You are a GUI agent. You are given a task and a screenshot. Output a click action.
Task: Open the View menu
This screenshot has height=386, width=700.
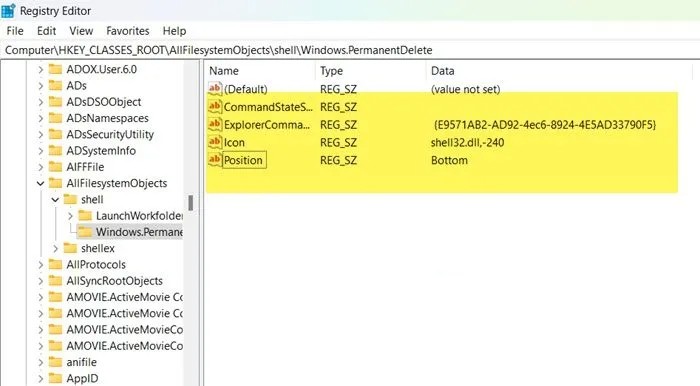tap(81, 31)
